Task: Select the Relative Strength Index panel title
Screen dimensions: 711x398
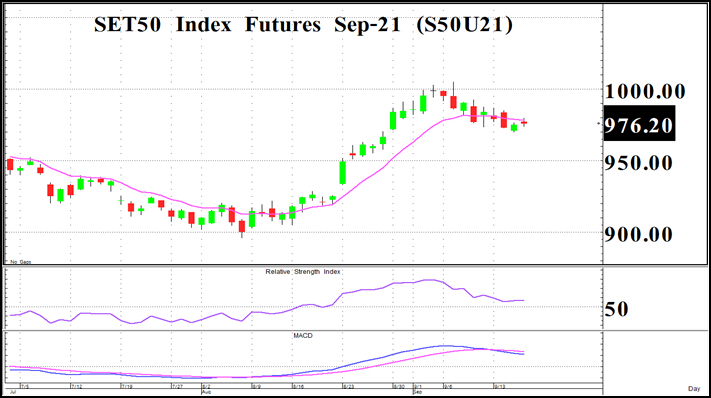Action: pyautogui.click(x=303, y=272)
